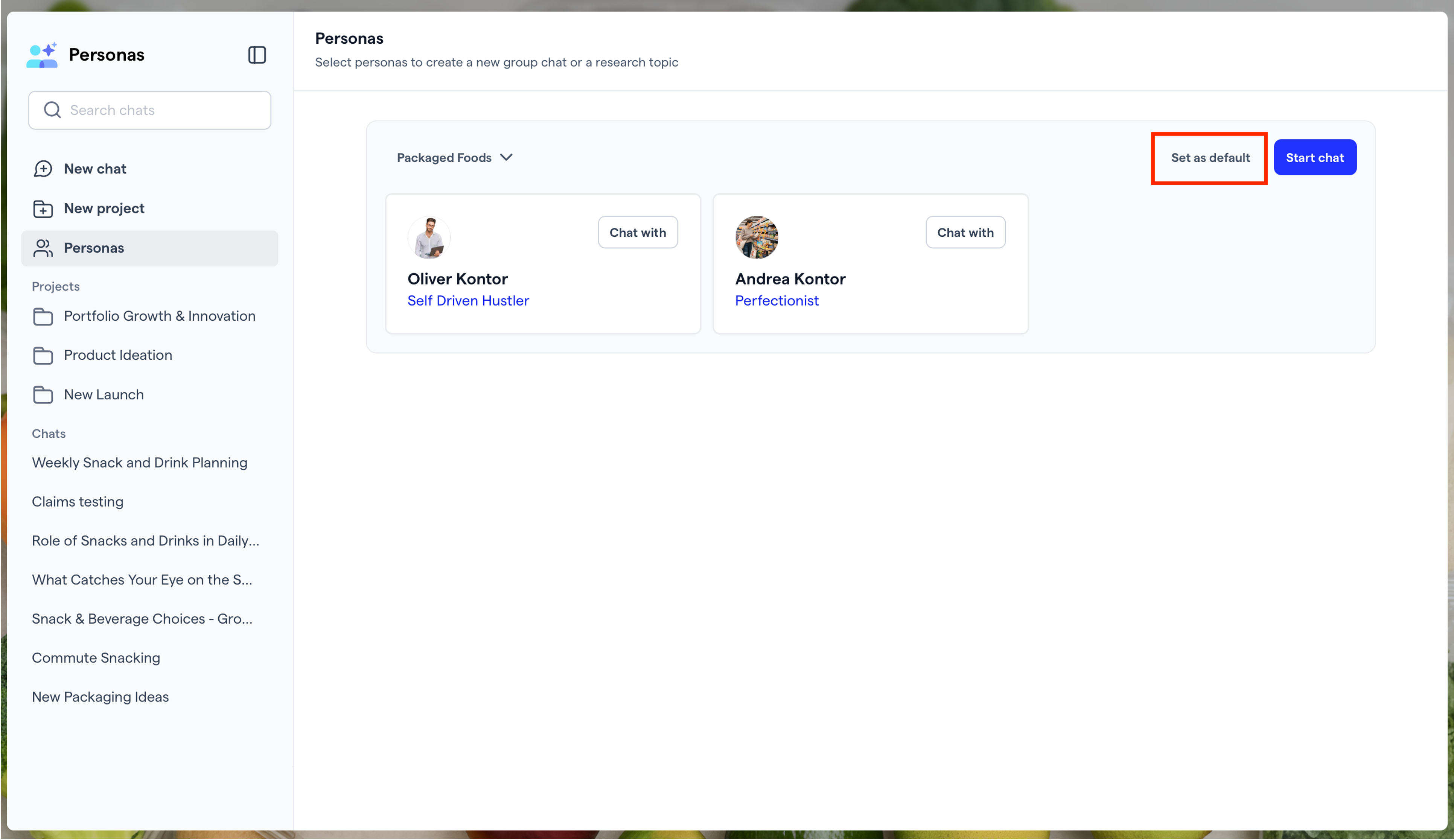This screenshot has height=840, width=1454.
Task: Open the Commute Snacking chat
Action: click(x=96, y=658)
